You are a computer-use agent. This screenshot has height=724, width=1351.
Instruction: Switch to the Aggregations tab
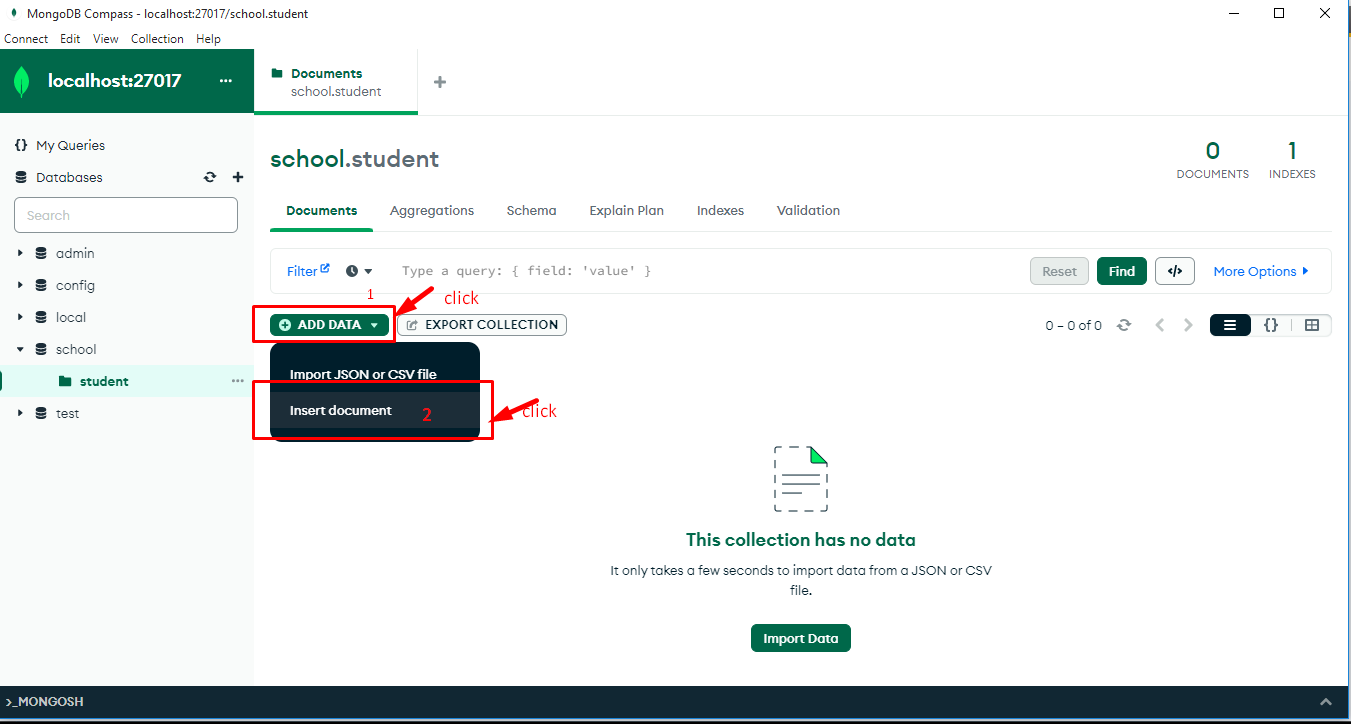(x=432, y=211)
